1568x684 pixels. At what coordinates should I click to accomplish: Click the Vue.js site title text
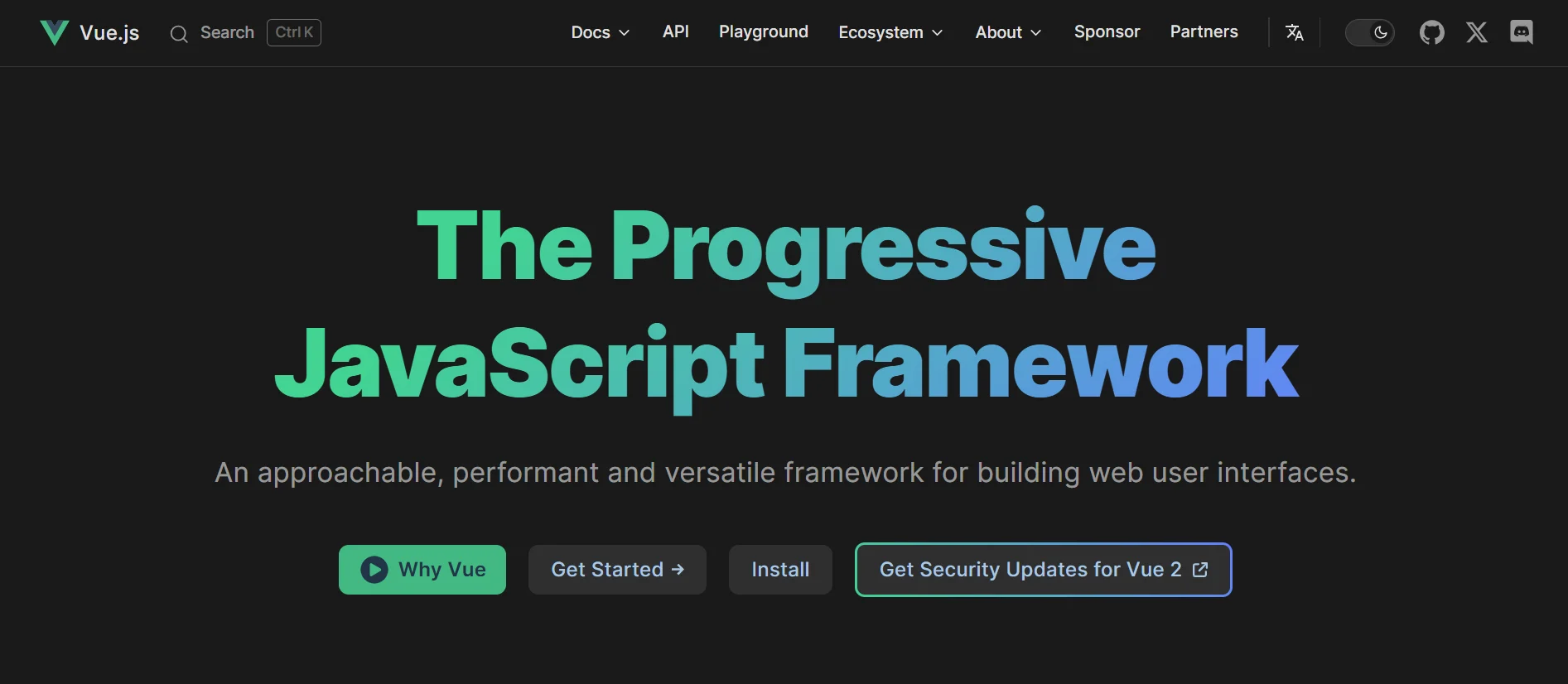click(109, 33)
